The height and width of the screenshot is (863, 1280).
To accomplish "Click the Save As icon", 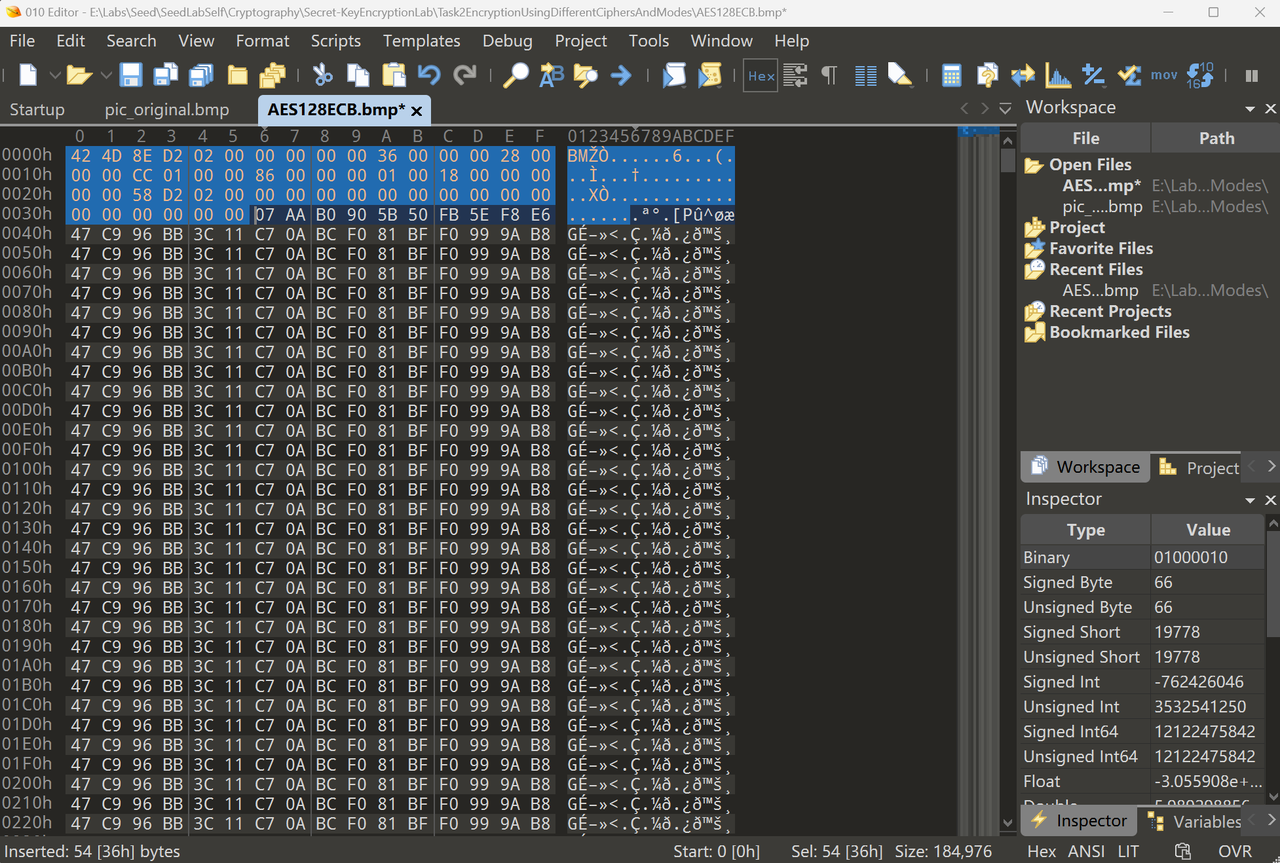I will [165, 75].
